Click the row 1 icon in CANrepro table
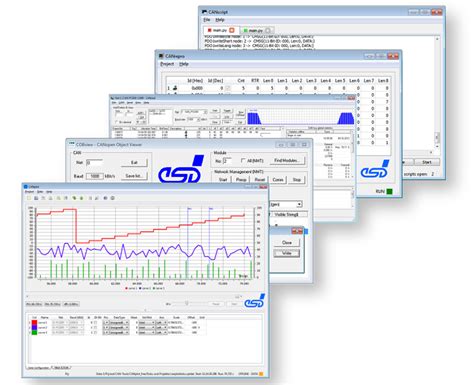This screenshot has width=474, height=385. point(175,88)
